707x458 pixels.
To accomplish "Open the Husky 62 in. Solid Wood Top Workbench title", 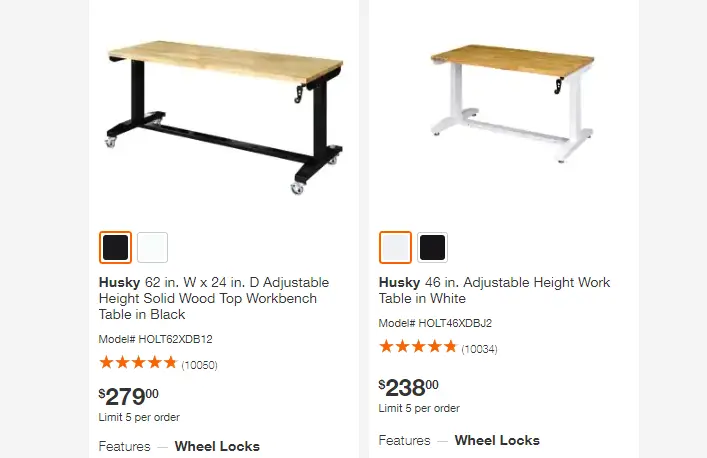I will (214, 298).
